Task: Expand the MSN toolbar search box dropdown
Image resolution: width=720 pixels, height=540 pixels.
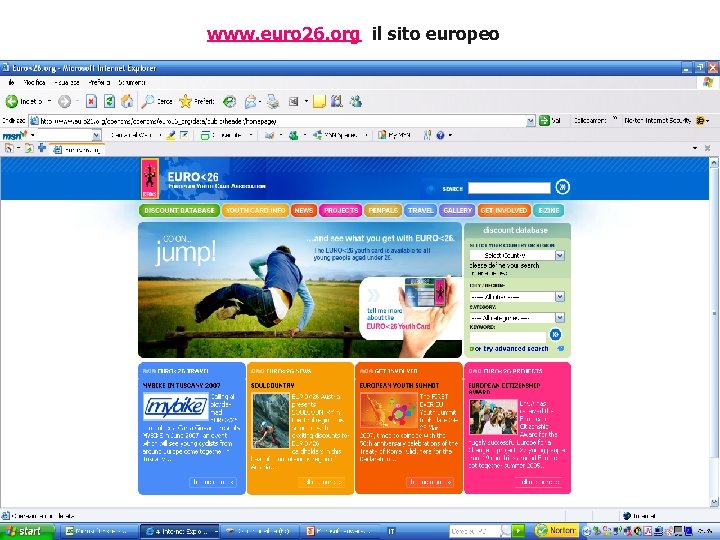Action: click(x=96, y=135)
